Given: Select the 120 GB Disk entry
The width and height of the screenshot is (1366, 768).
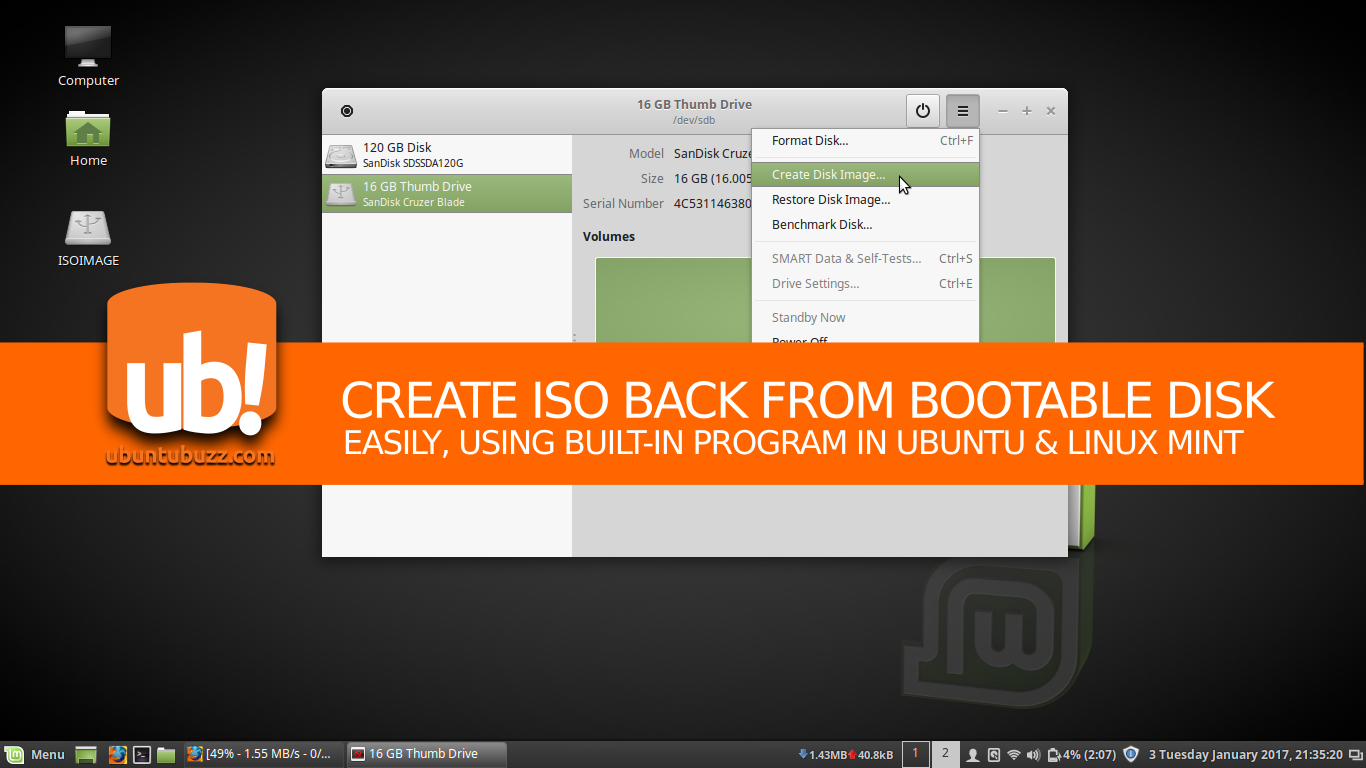Looking at the screenshot, I should click(x=447, y=155).
